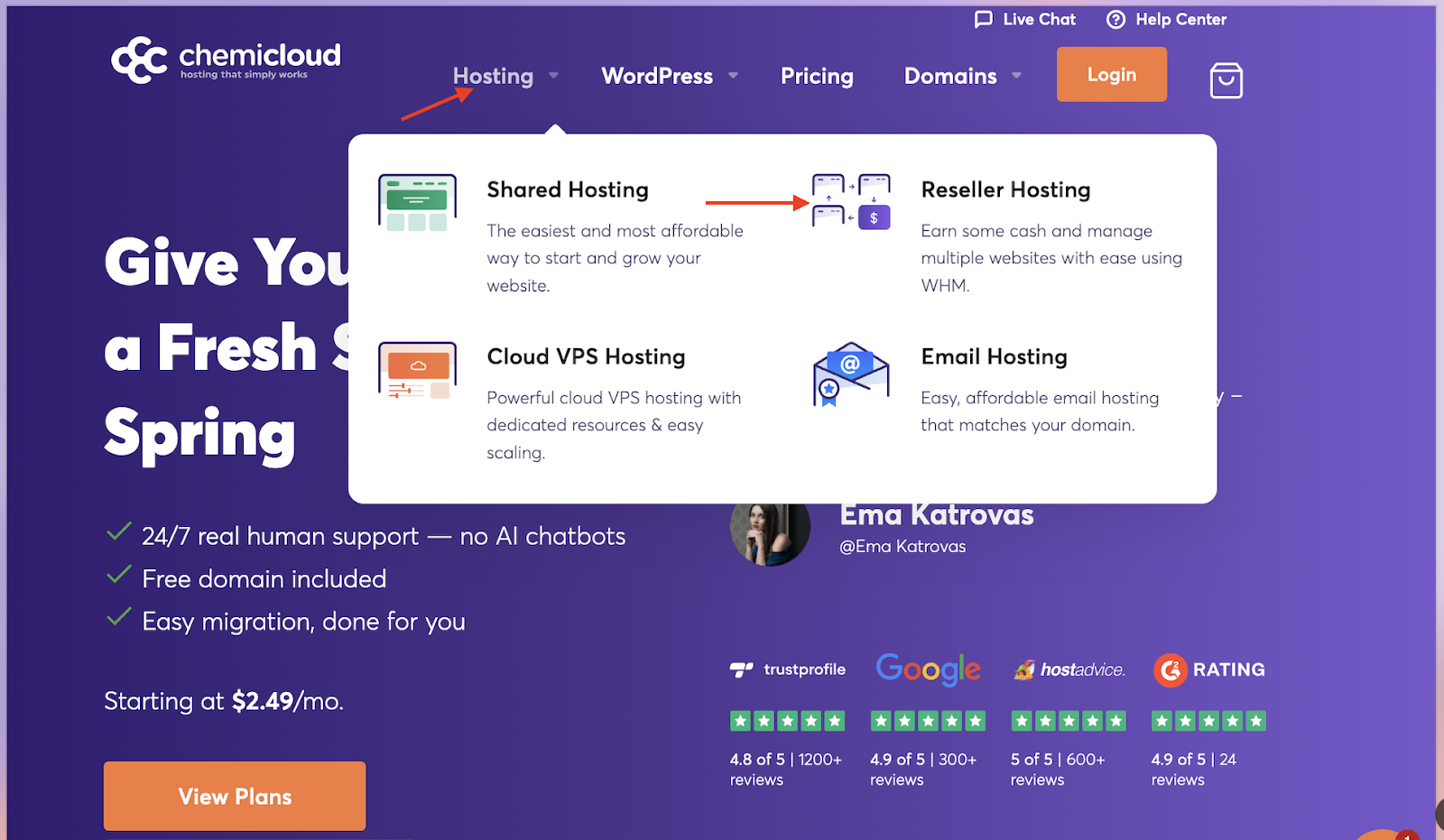Expand the Hosting dropdown arrow

point(553,76)
